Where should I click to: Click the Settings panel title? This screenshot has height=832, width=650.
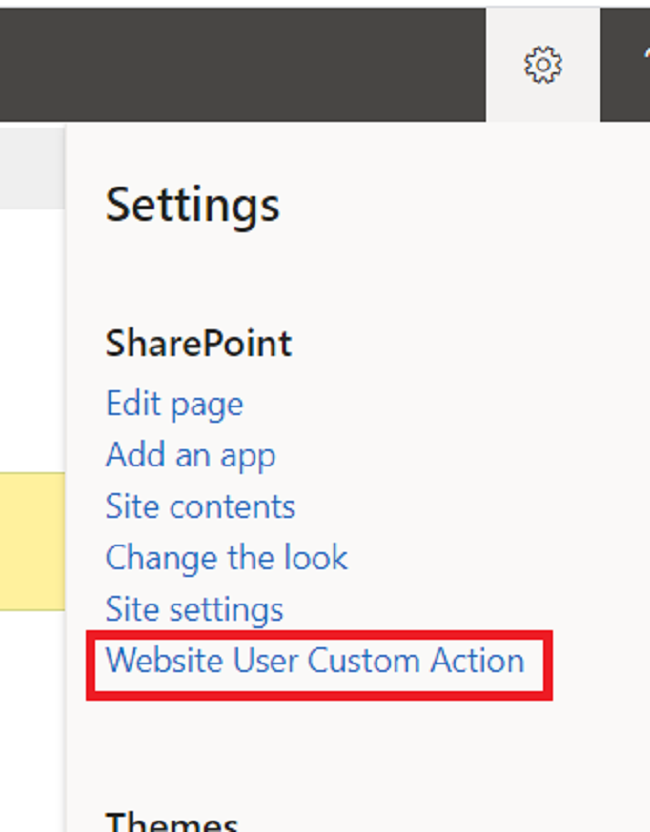(x=193, y=205)
